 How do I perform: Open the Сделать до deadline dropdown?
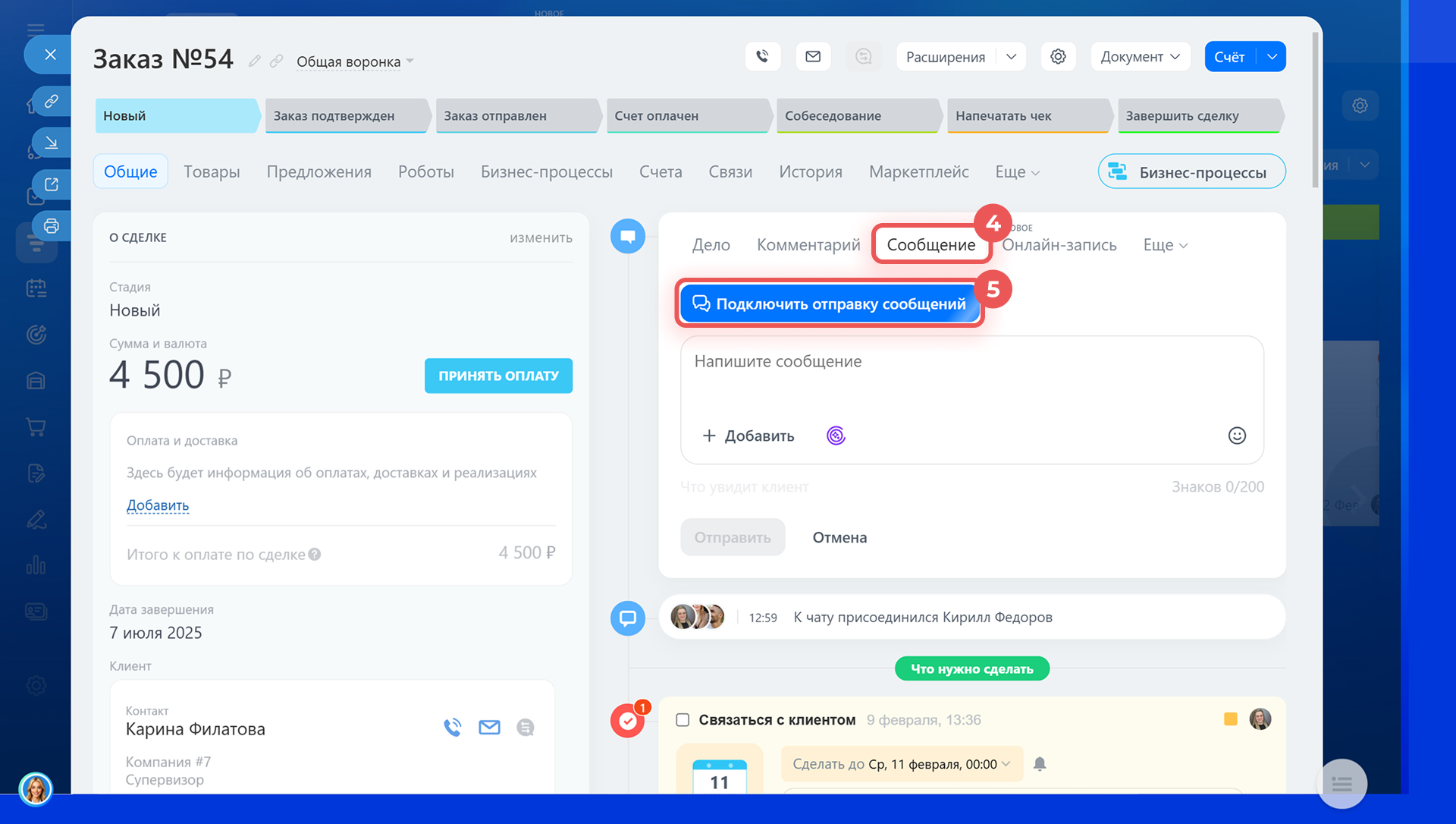point(901,764)
